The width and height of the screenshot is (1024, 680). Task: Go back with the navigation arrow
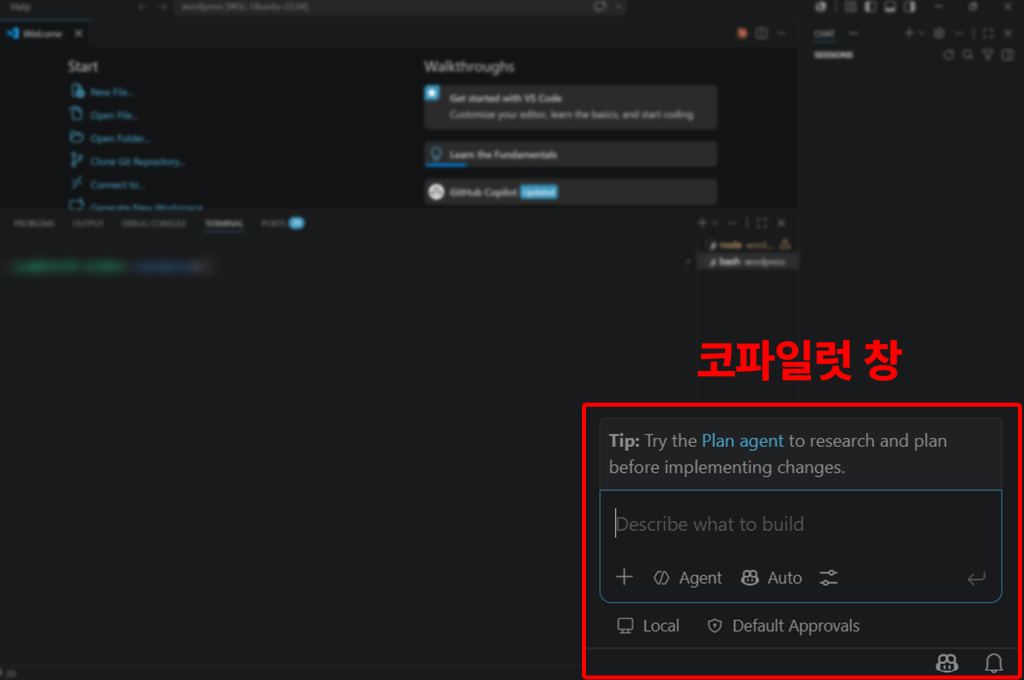tap(142, 7)
